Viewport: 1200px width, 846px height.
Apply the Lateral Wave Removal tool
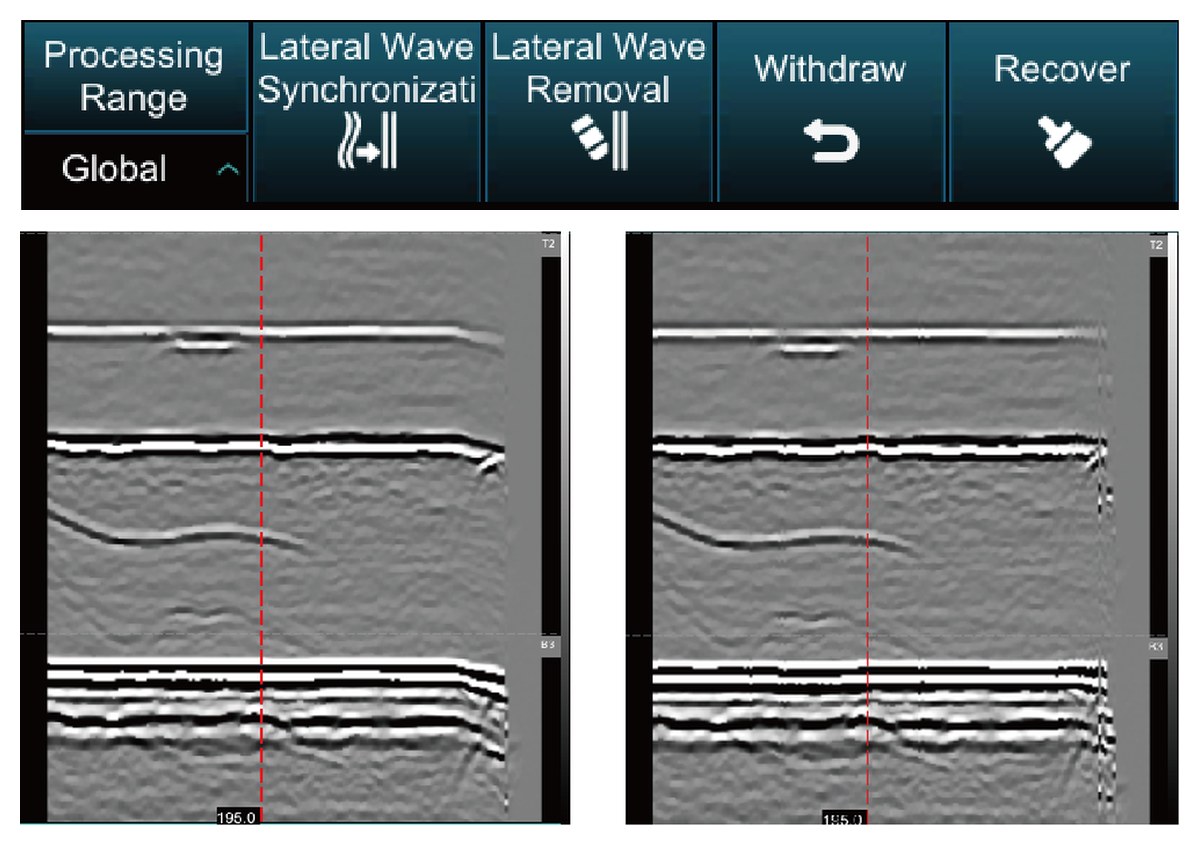[598, 111]
